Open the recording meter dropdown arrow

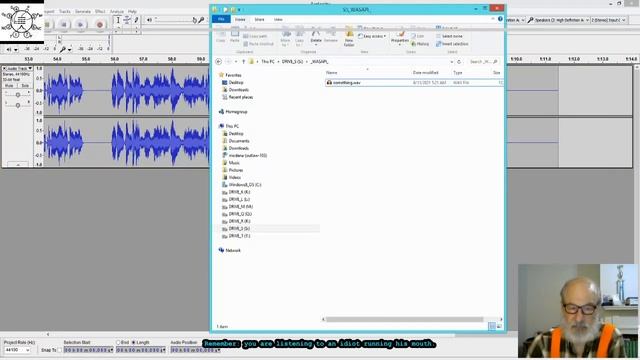(69, 49)
